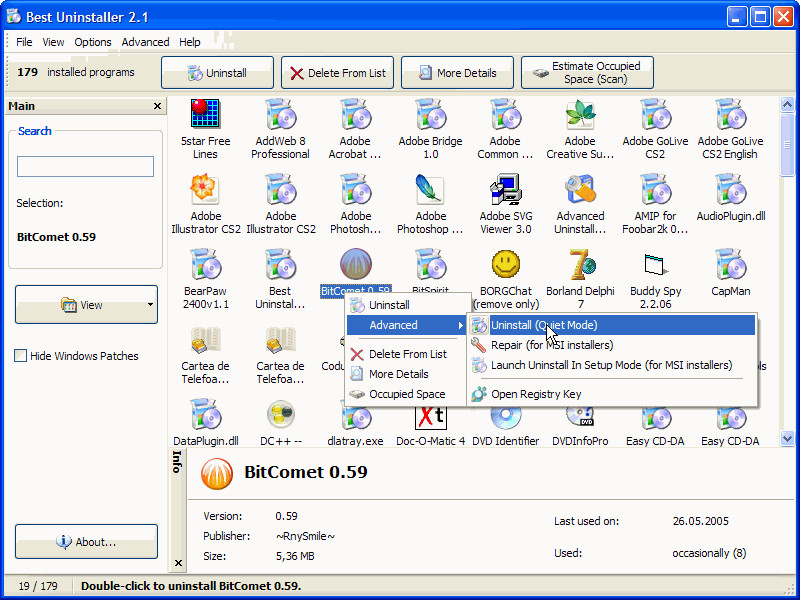This screenshot has width=800, height=600.
Task: Open the View menu in menu bar
Action: 53,42
